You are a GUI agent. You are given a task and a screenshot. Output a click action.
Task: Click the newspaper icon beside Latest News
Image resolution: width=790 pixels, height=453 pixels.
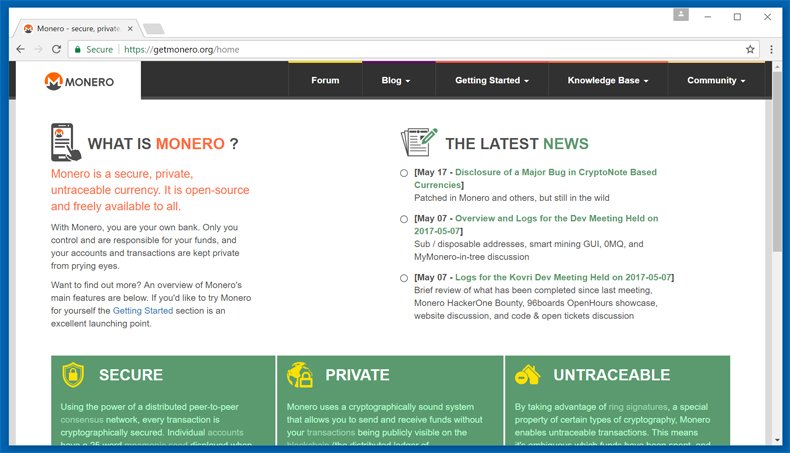[419, 142]
